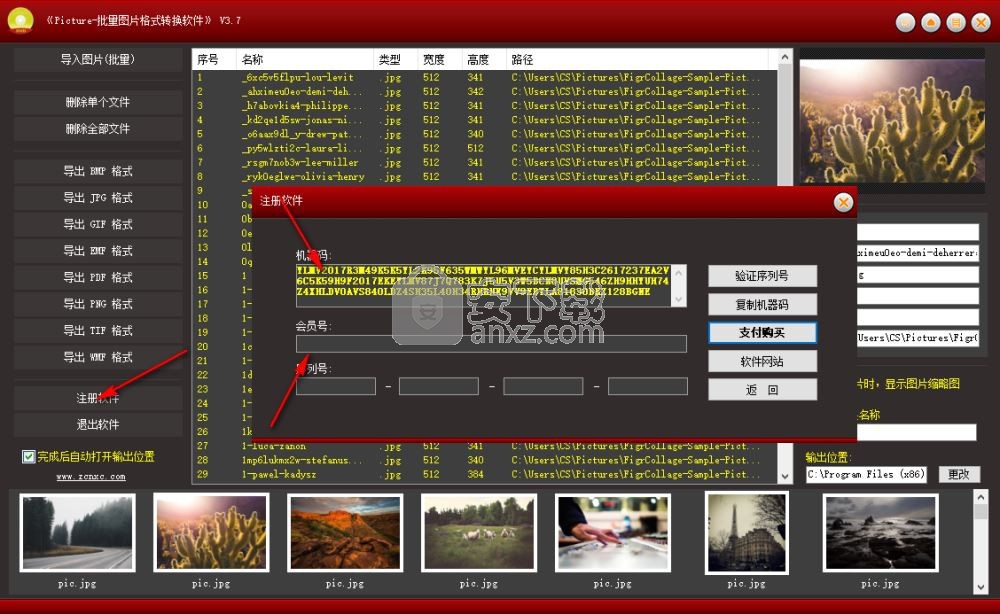Viewport: 1000px width, 614px height.
Task: Click 复制机器码 button
Action: [x=762, y=304]
